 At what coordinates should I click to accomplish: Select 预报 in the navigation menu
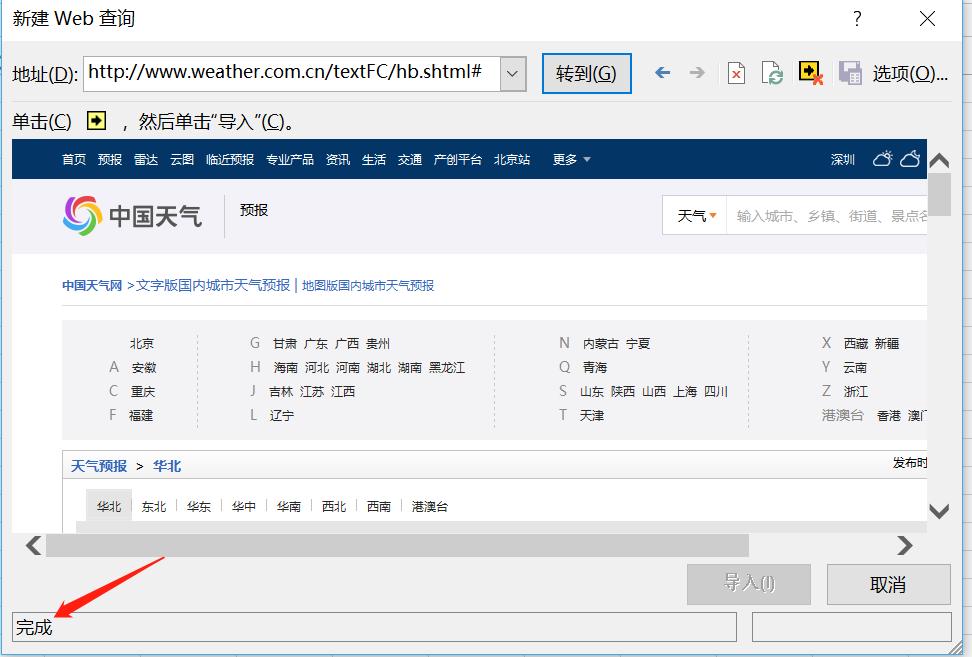(110, 158)
